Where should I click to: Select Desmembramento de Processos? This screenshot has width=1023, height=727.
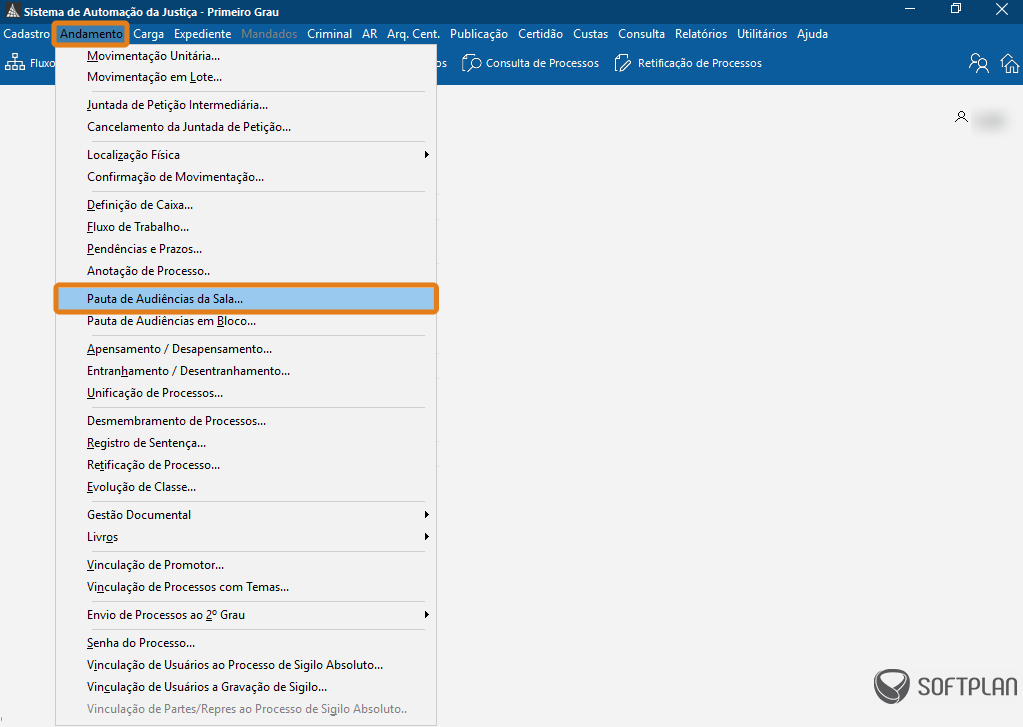coord(246,421)
